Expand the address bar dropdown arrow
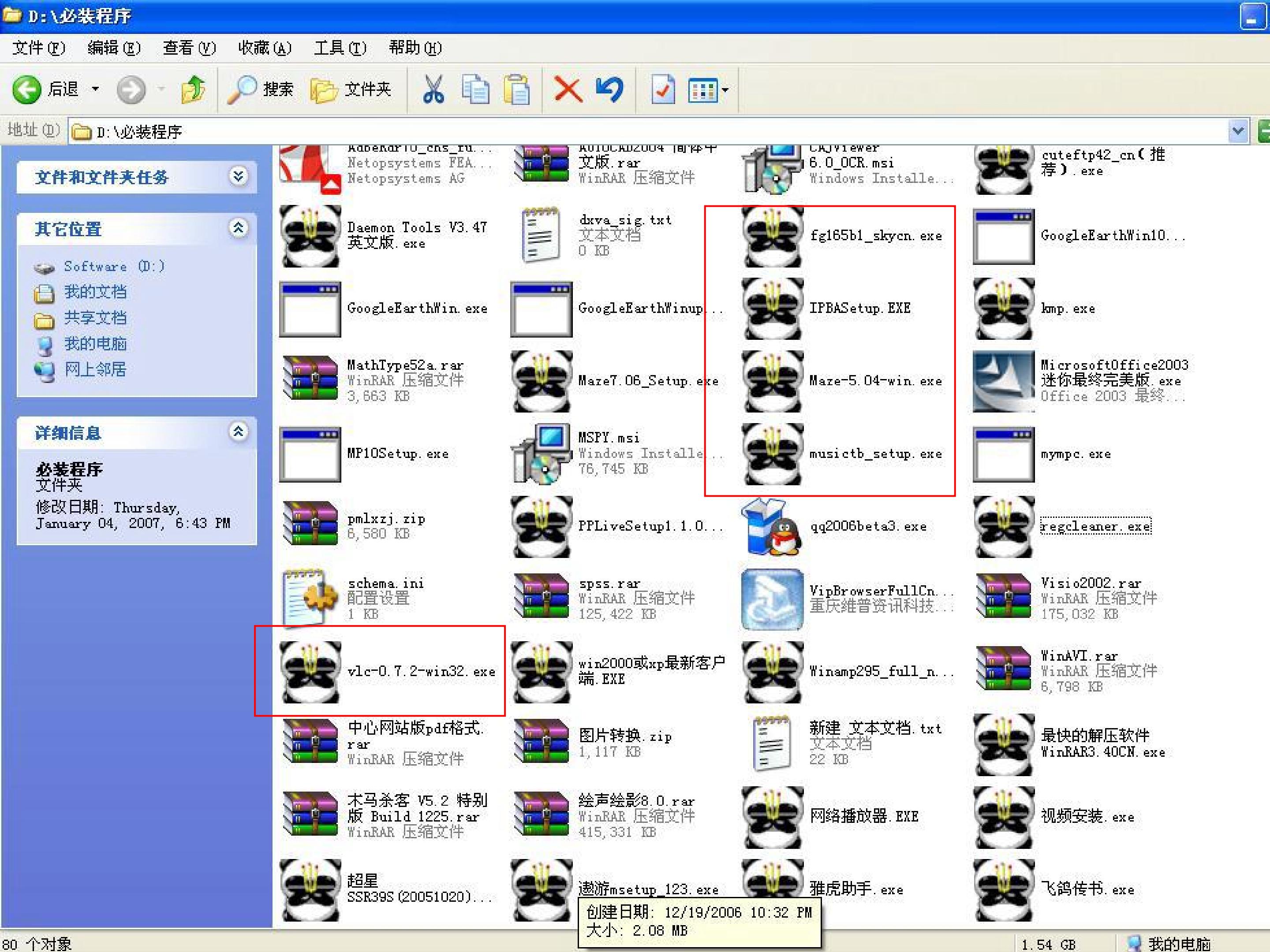1270x952 pixels. click(x=1238, y=131)
